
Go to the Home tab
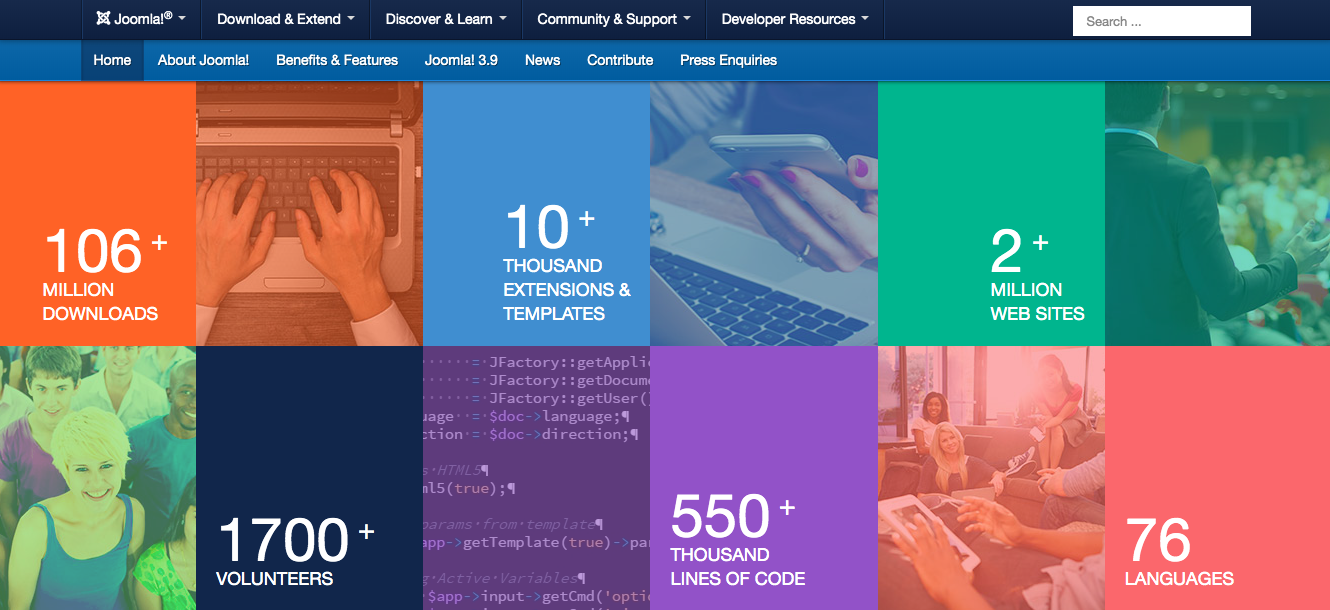pyautogui.click(x=112, y=60)
